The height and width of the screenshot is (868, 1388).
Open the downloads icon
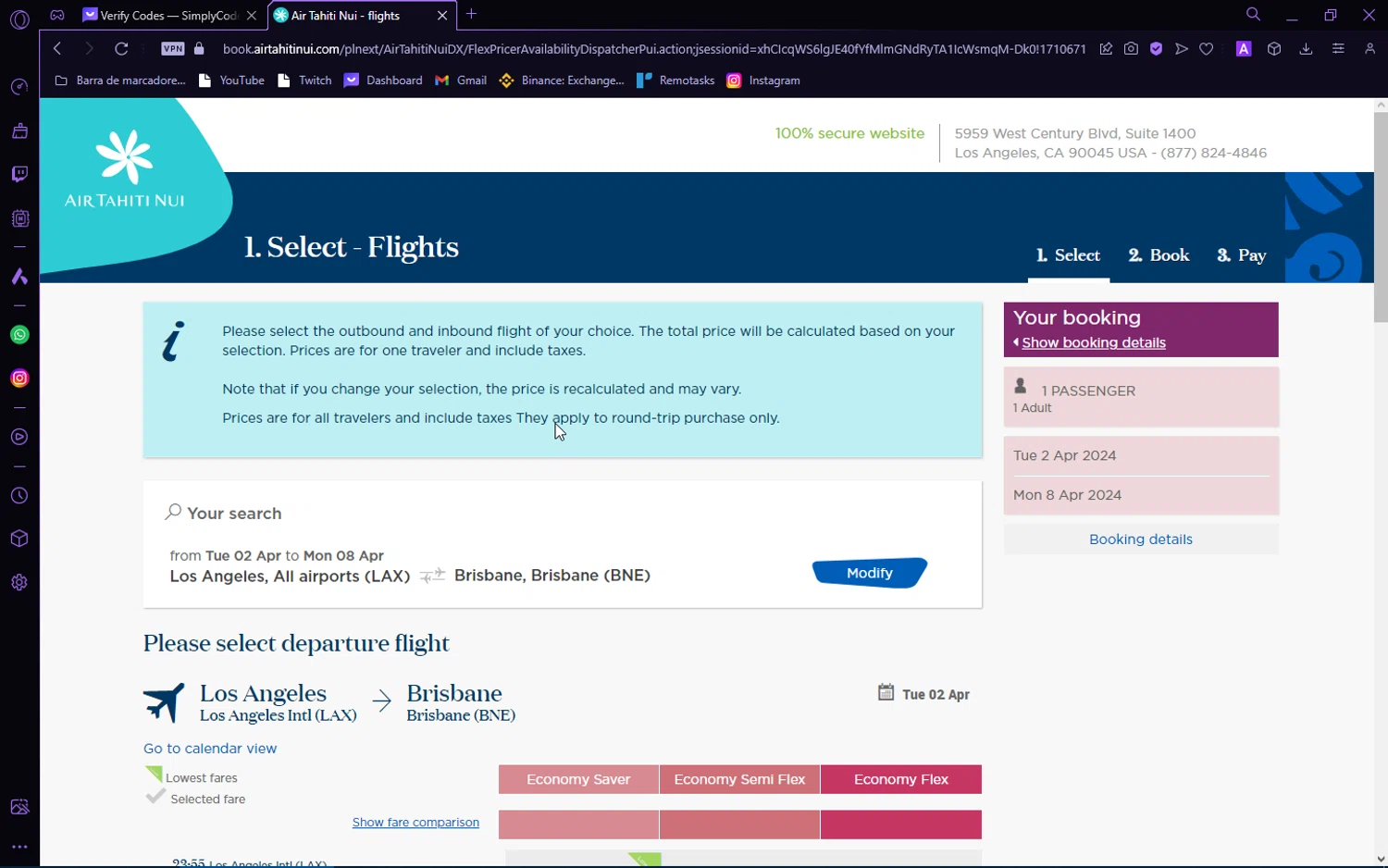pyautogui.click(x=1306, y=49)
